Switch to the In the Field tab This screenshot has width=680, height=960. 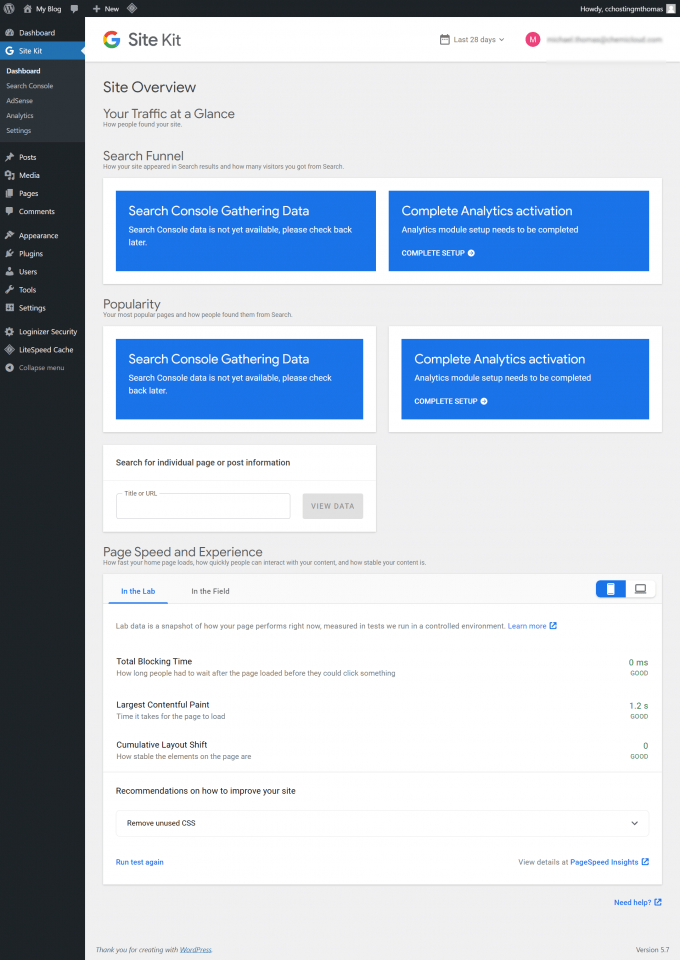(210, 591)
